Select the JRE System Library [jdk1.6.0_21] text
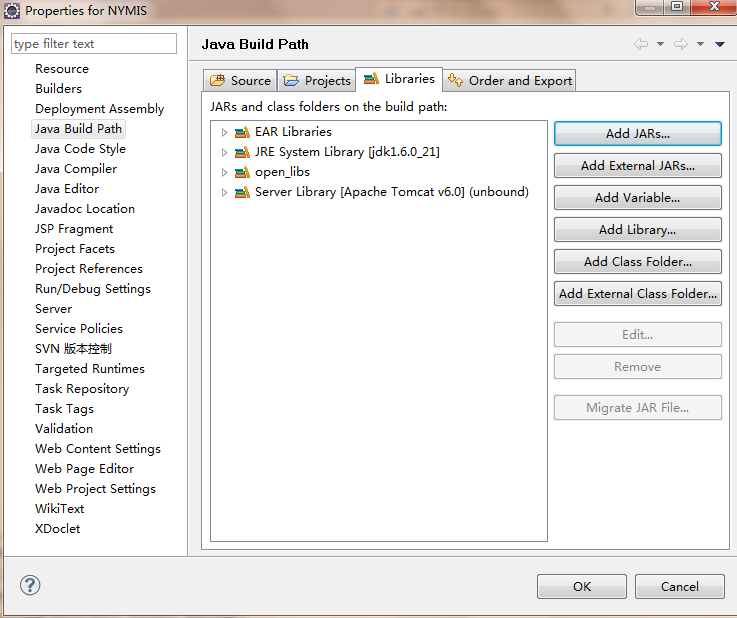Viewport: 737px width, 618px height. 347,152
